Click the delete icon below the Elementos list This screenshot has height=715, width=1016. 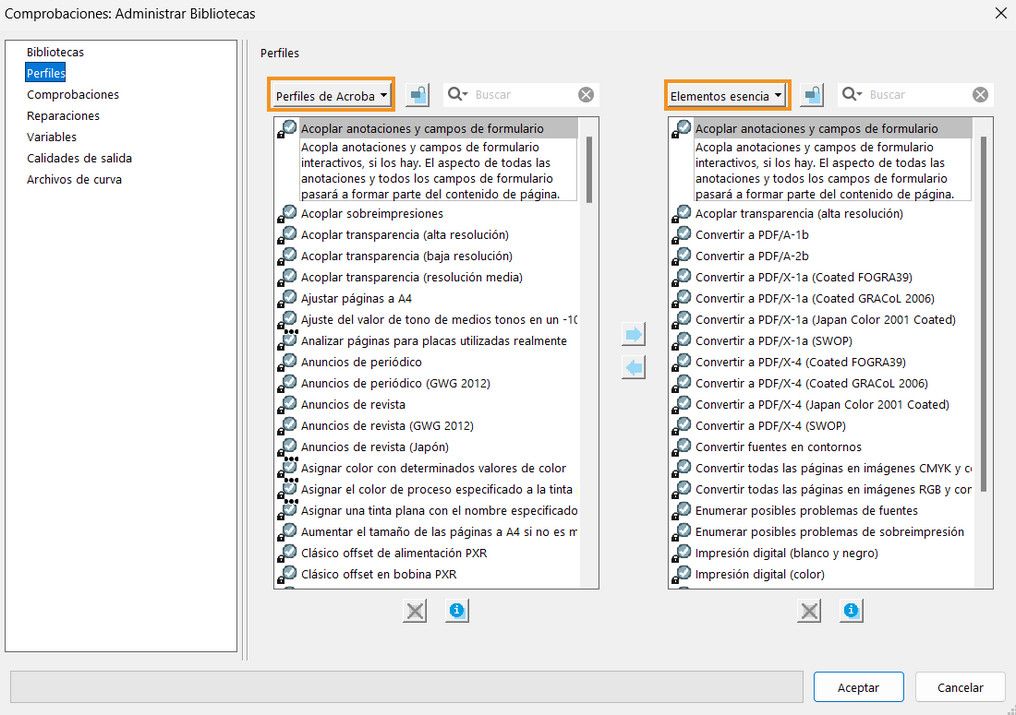(809, 610)
